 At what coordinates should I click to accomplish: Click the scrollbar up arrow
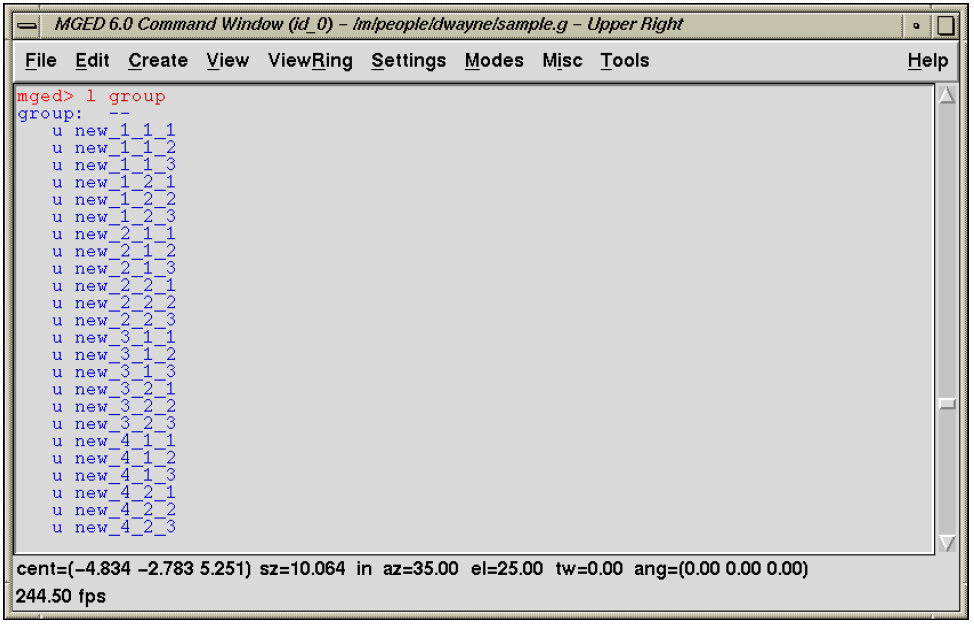pyautogui.click(x=947, y=96)
